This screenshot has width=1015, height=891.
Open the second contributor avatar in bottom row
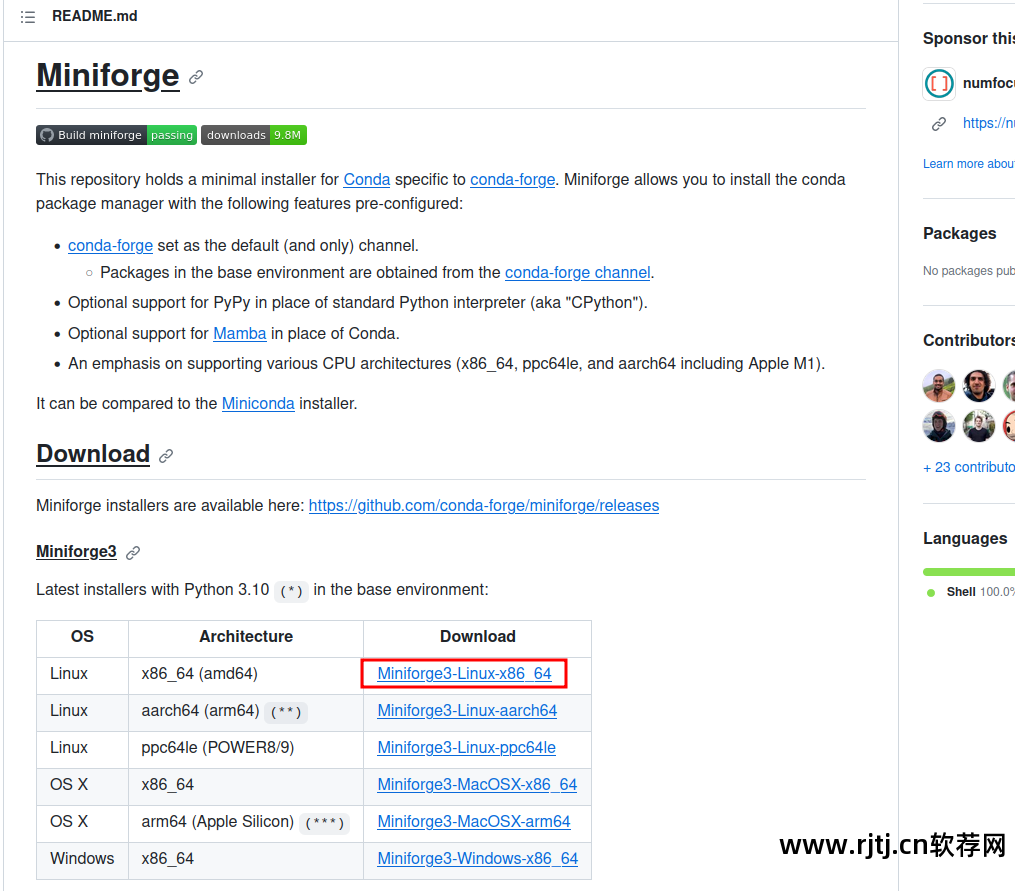click(x=979, y=426)
